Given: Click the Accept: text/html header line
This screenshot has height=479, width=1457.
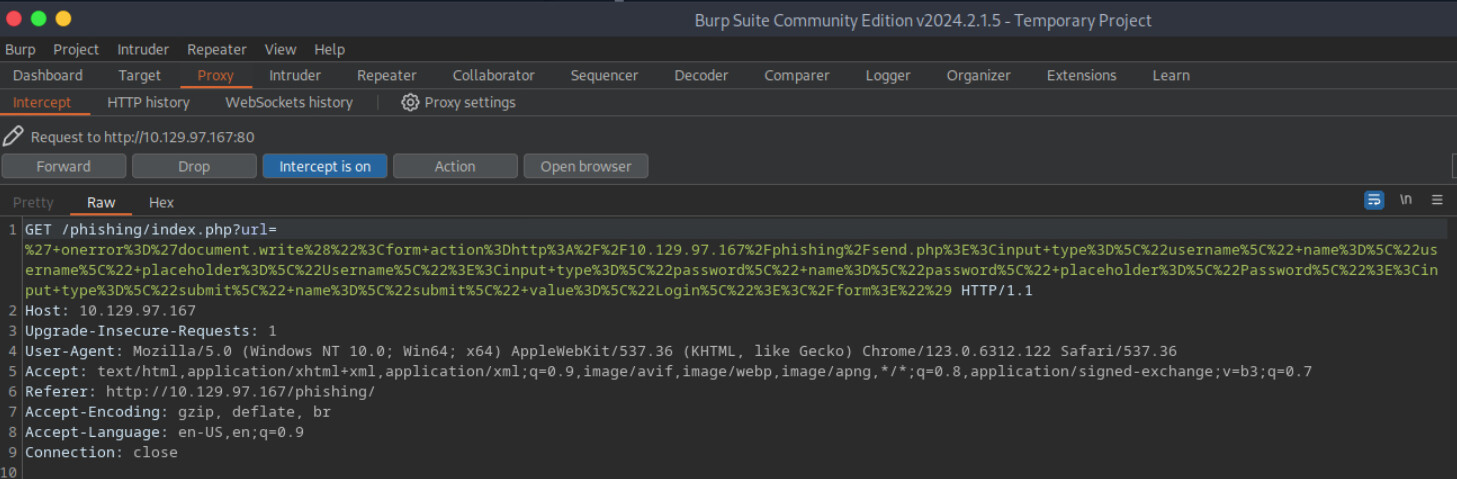Looking at the screenshot, I should (x=668, y=371).
